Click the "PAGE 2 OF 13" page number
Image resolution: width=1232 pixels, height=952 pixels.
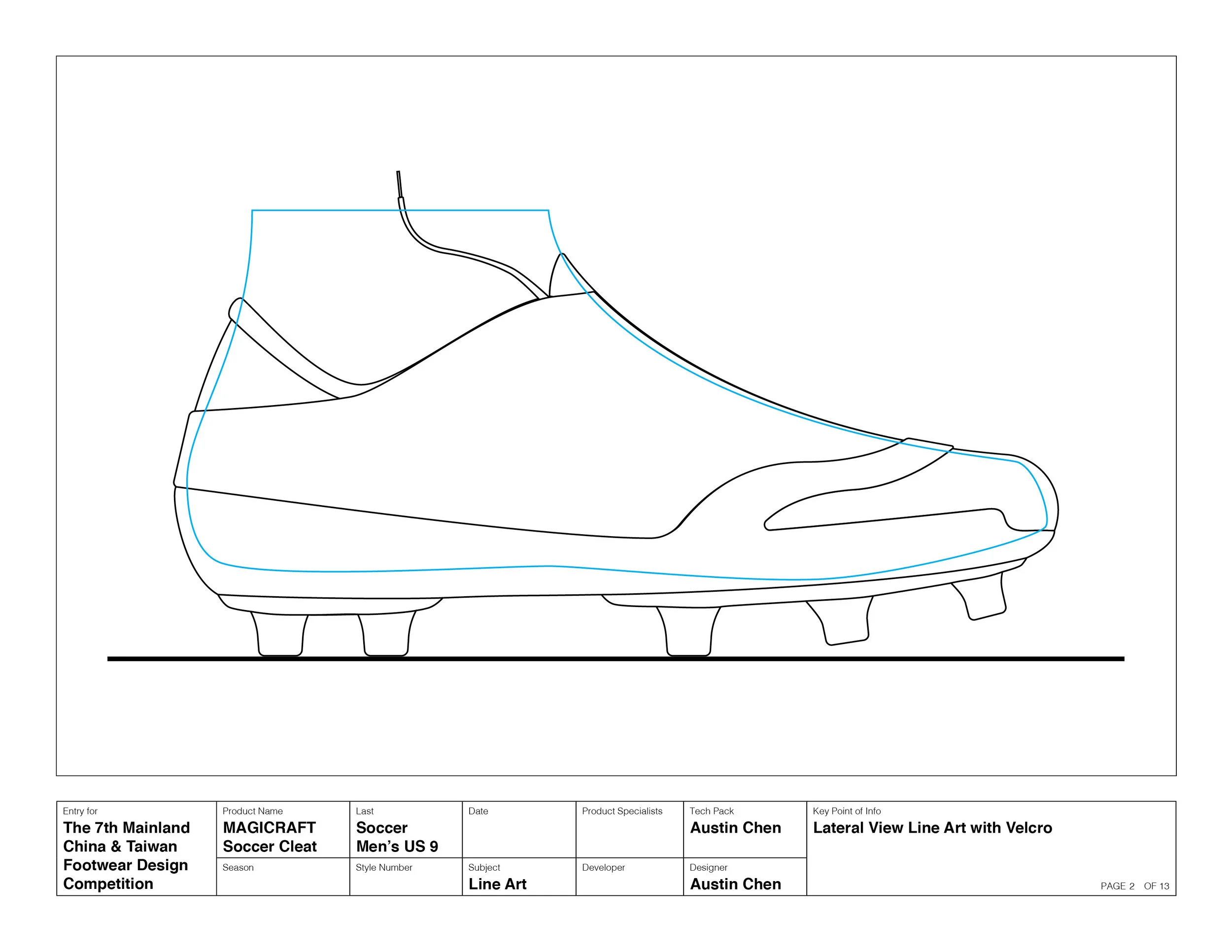click(x=1135, y=886)
